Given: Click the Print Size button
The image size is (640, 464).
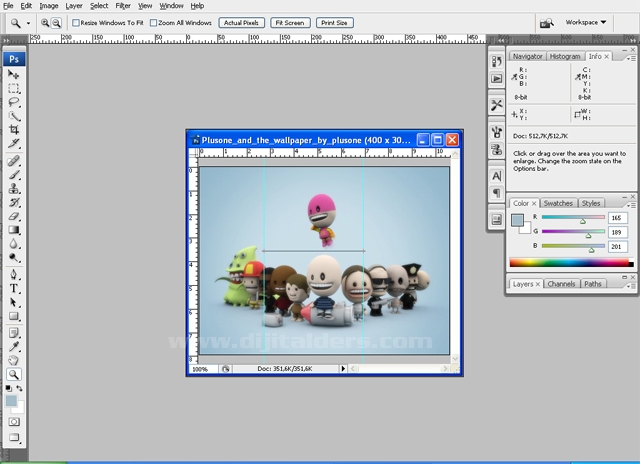Looking at the screenshot, I should point(334,23).
